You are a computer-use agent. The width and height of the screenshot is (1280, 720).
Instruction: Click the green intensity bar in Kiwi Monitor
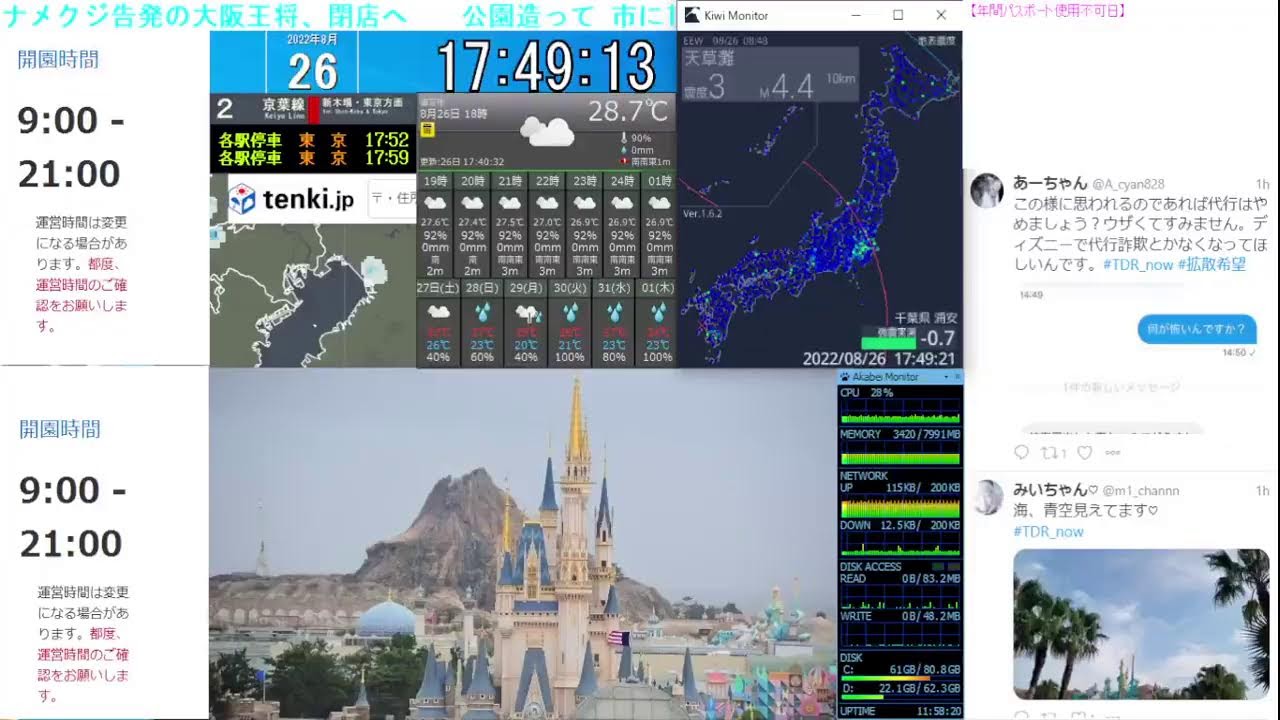tap(888, 342)
